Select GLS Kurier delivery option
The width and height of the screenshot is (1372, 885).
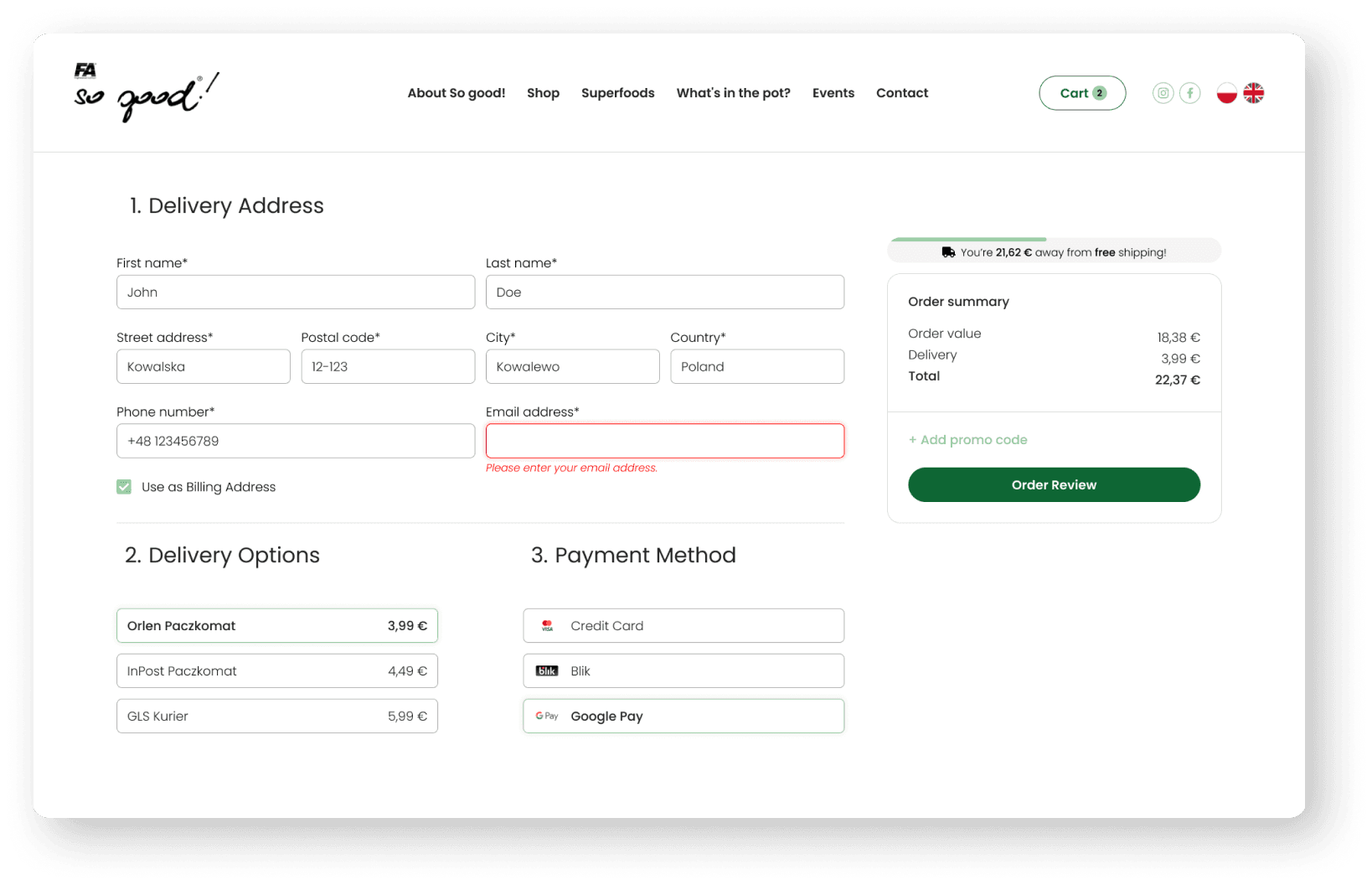[277, 717]
